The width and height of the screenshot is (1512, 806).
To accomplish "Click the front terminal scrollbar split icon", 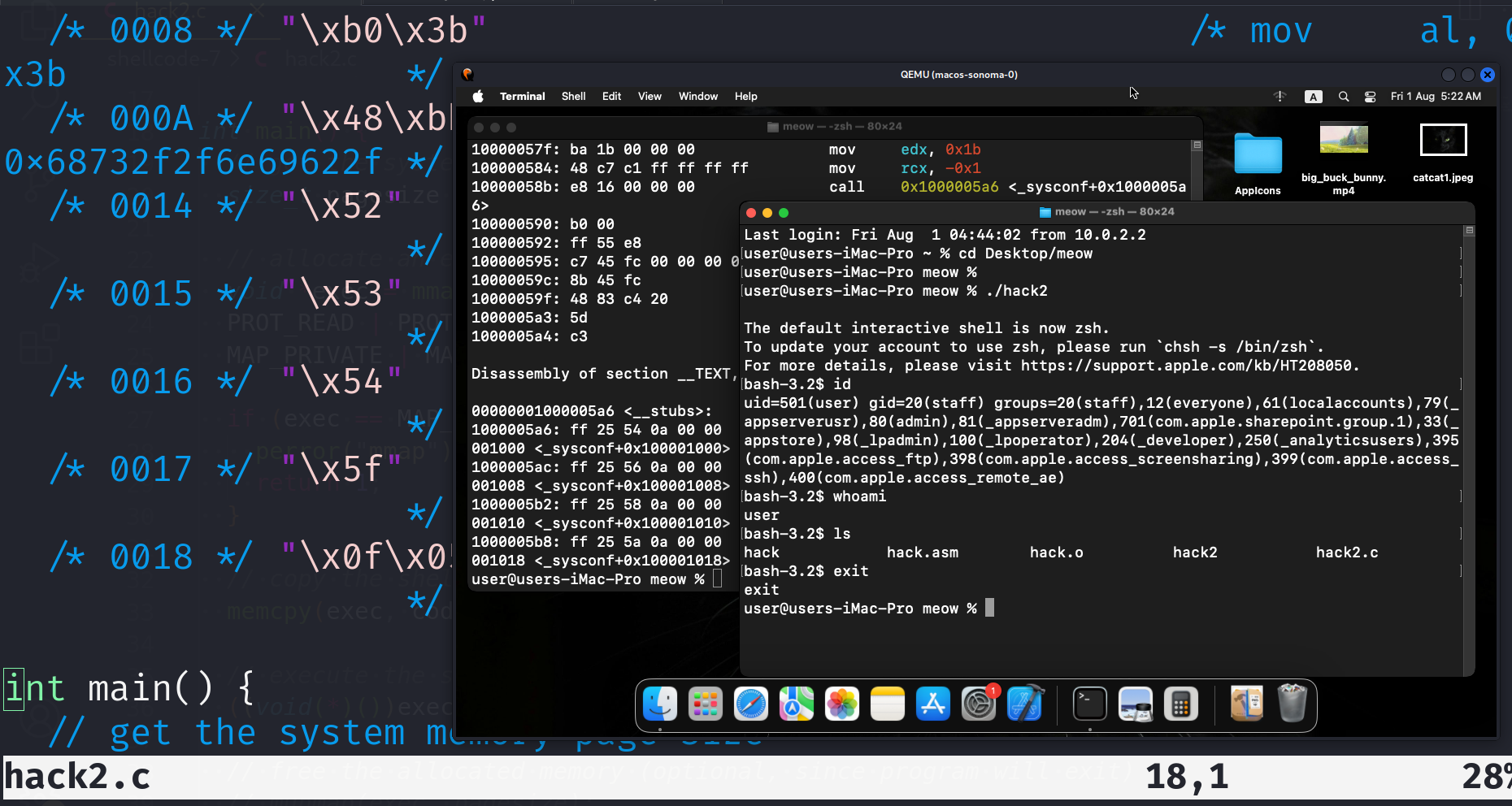I will pos(1469,231).
